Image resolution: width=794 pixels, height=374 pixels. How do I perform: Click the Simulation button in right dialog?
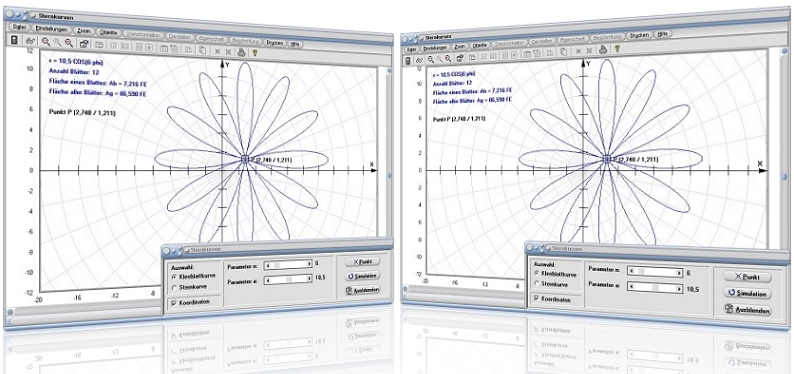click(747, 294)
